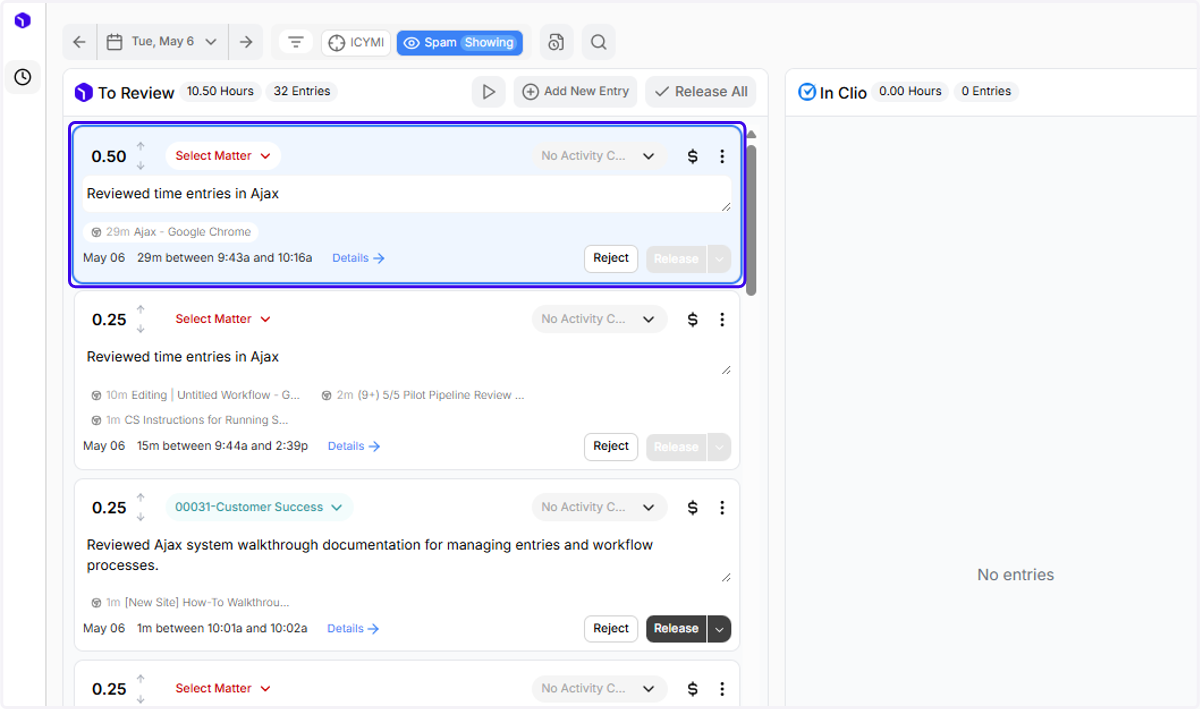Decrease hours on the 0.50 entry
Viewport: 1200px width, 709px height.
tap(141, 166)
